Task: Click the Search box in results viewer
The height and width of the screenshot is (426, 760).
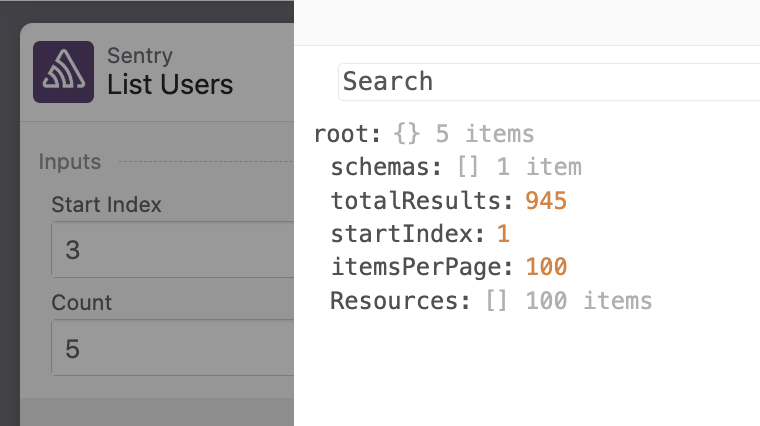Action: pos(548,81)
